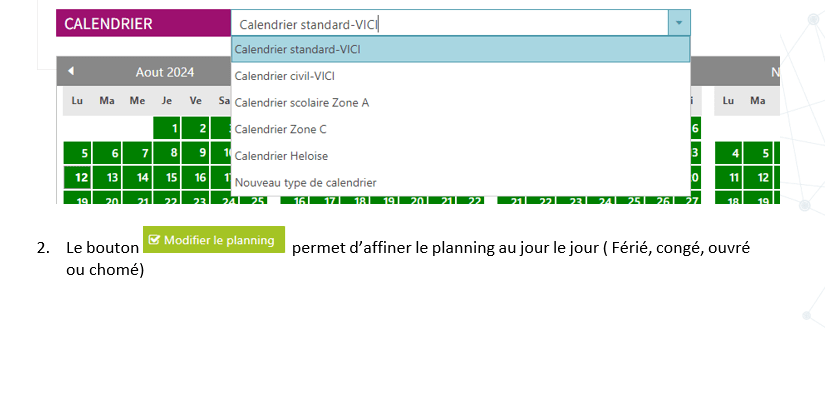Go to previous month with left arrow
825x394 pixels.
click(x=71, y=71)
